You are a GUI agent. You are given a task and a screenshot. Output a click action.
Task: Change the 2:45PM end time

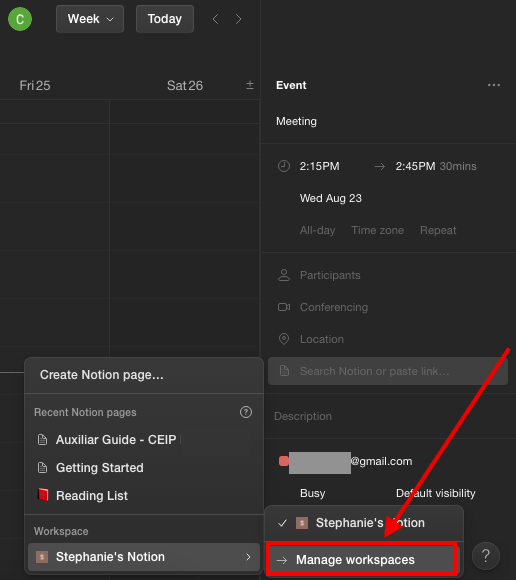click(415, 166)
